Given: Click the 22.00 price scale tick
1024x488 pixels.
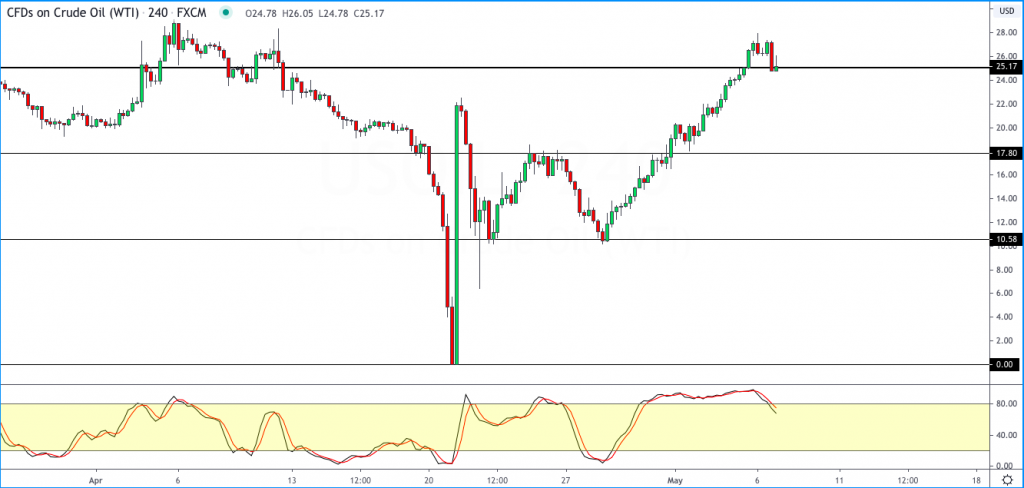Looking at the screenshot, I should pyautogui.click(x=1006, y=104).
